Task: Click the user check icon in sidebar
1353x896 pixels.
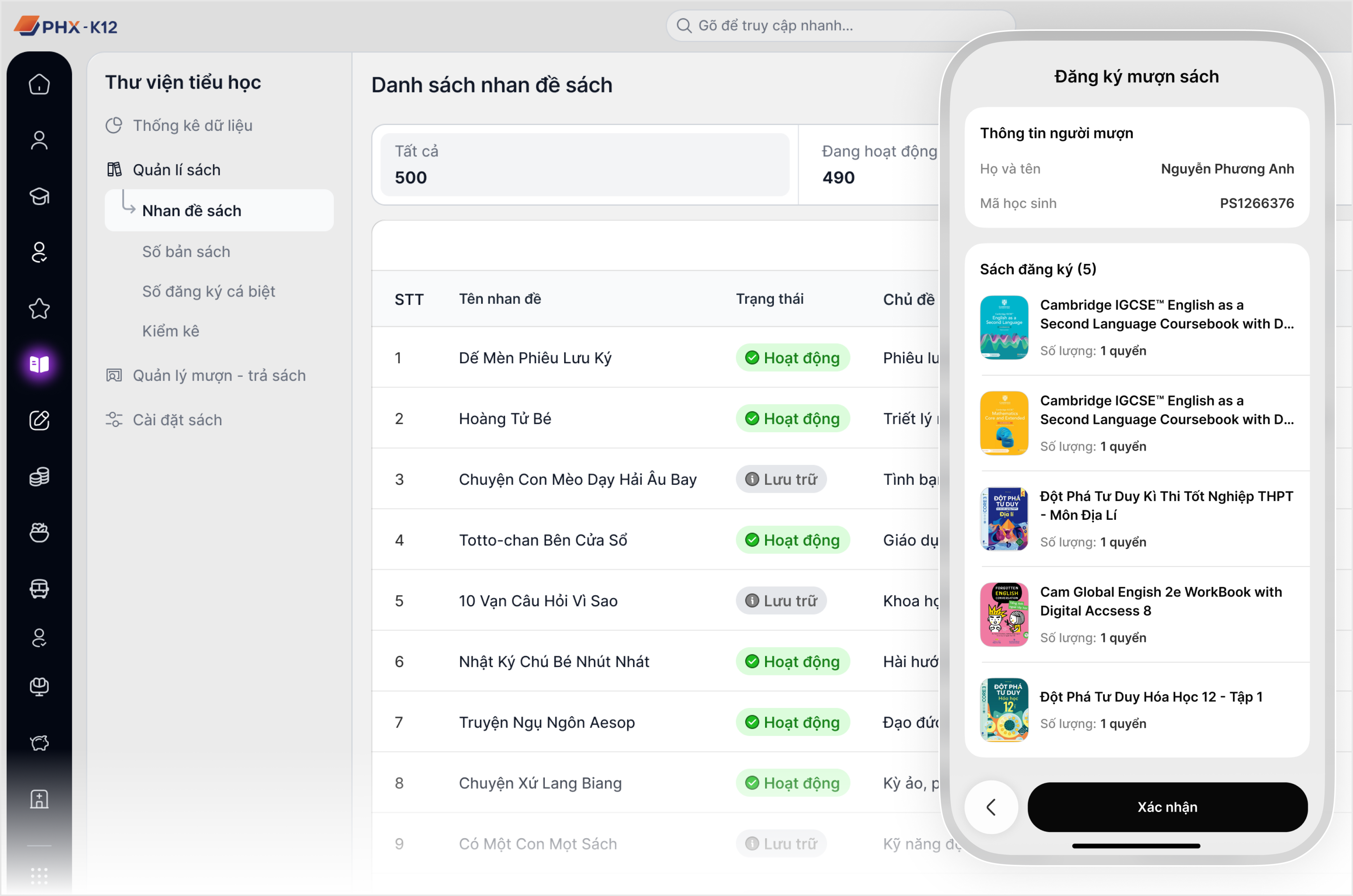Action: click(39, 252)
